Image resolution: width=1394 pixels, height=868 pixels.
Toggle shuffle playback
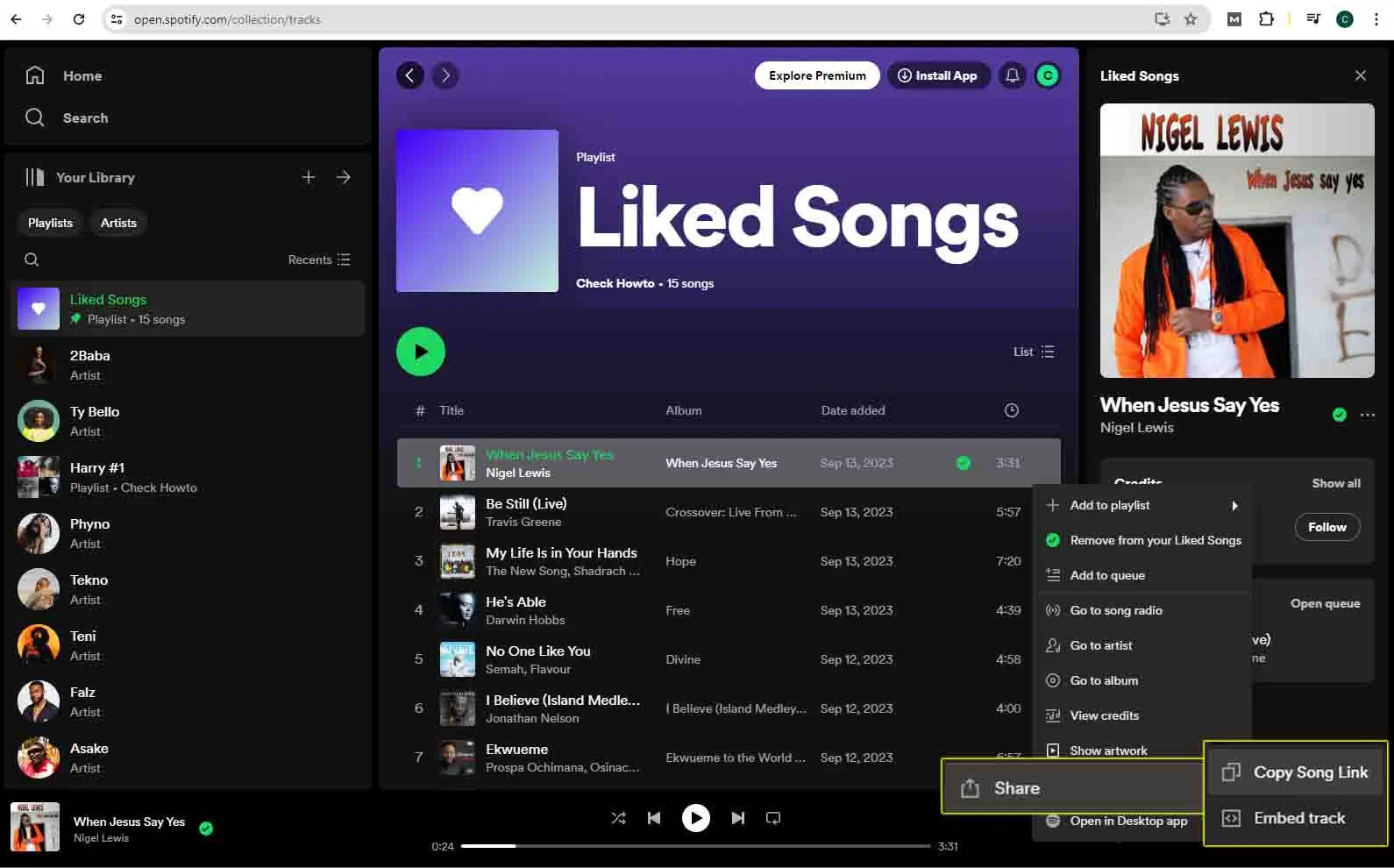point(618,818)
